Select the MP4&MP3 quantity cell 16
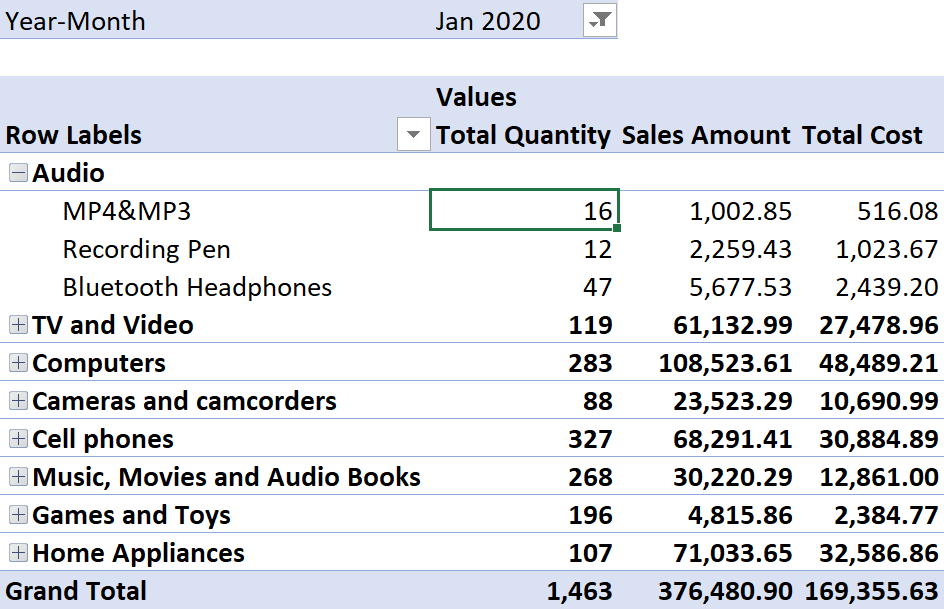This screenshot has width=944, height=609. coord(524,210)
